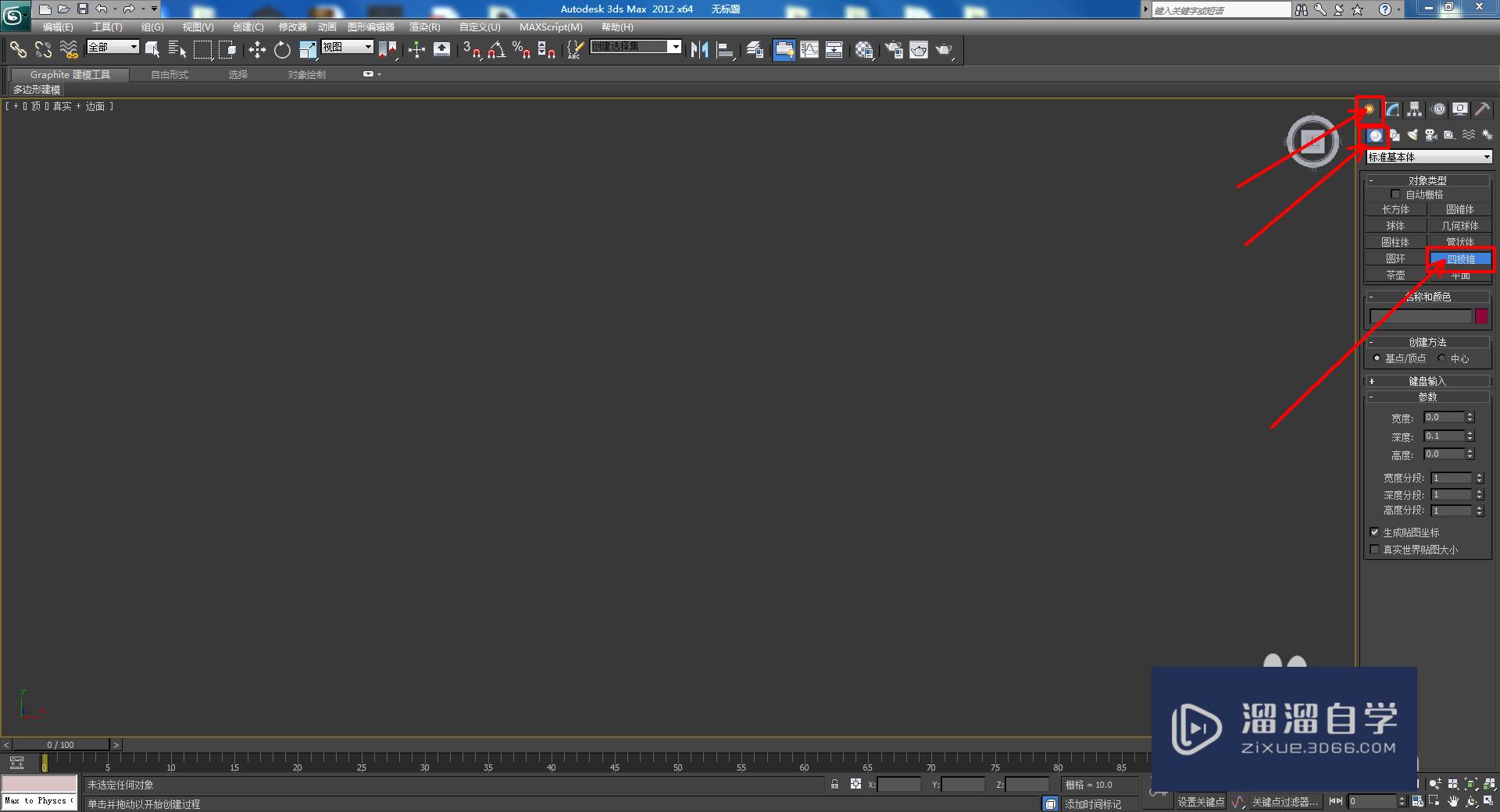Open 工具(T) menu

tap(107, 27)
